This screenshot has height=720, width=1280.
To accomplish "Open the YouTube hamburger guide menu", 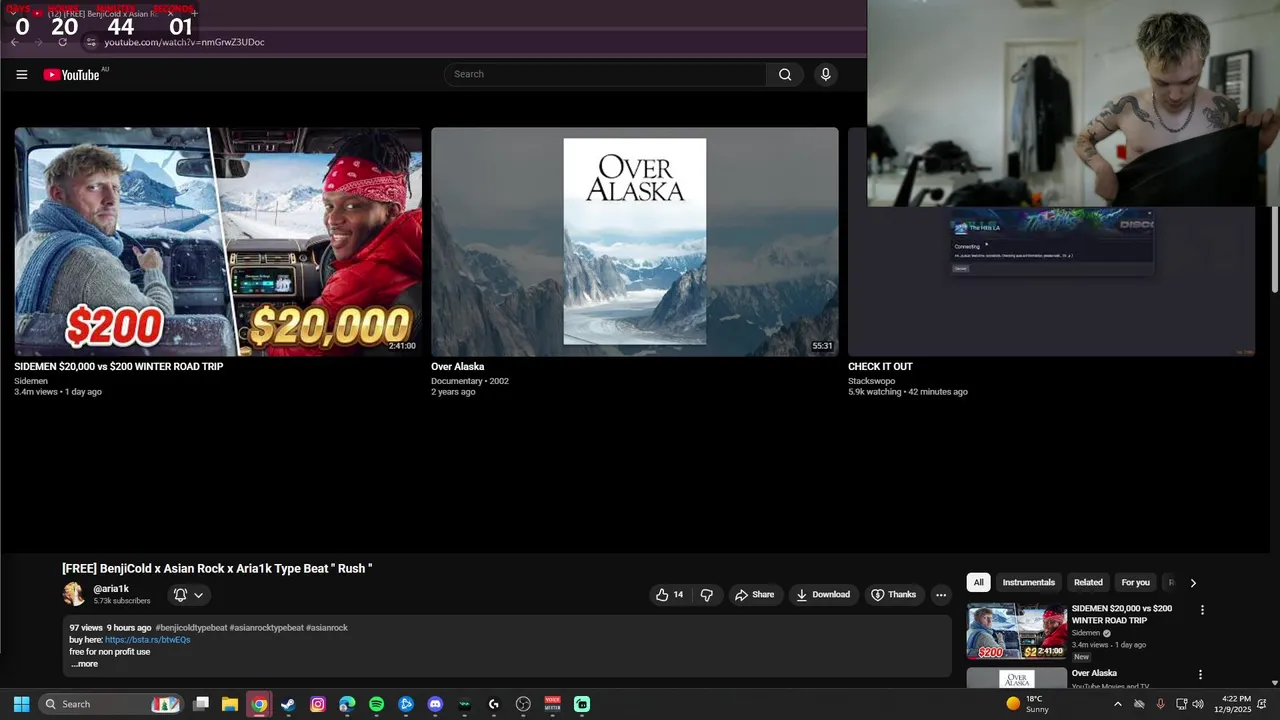I will (22, 75).
